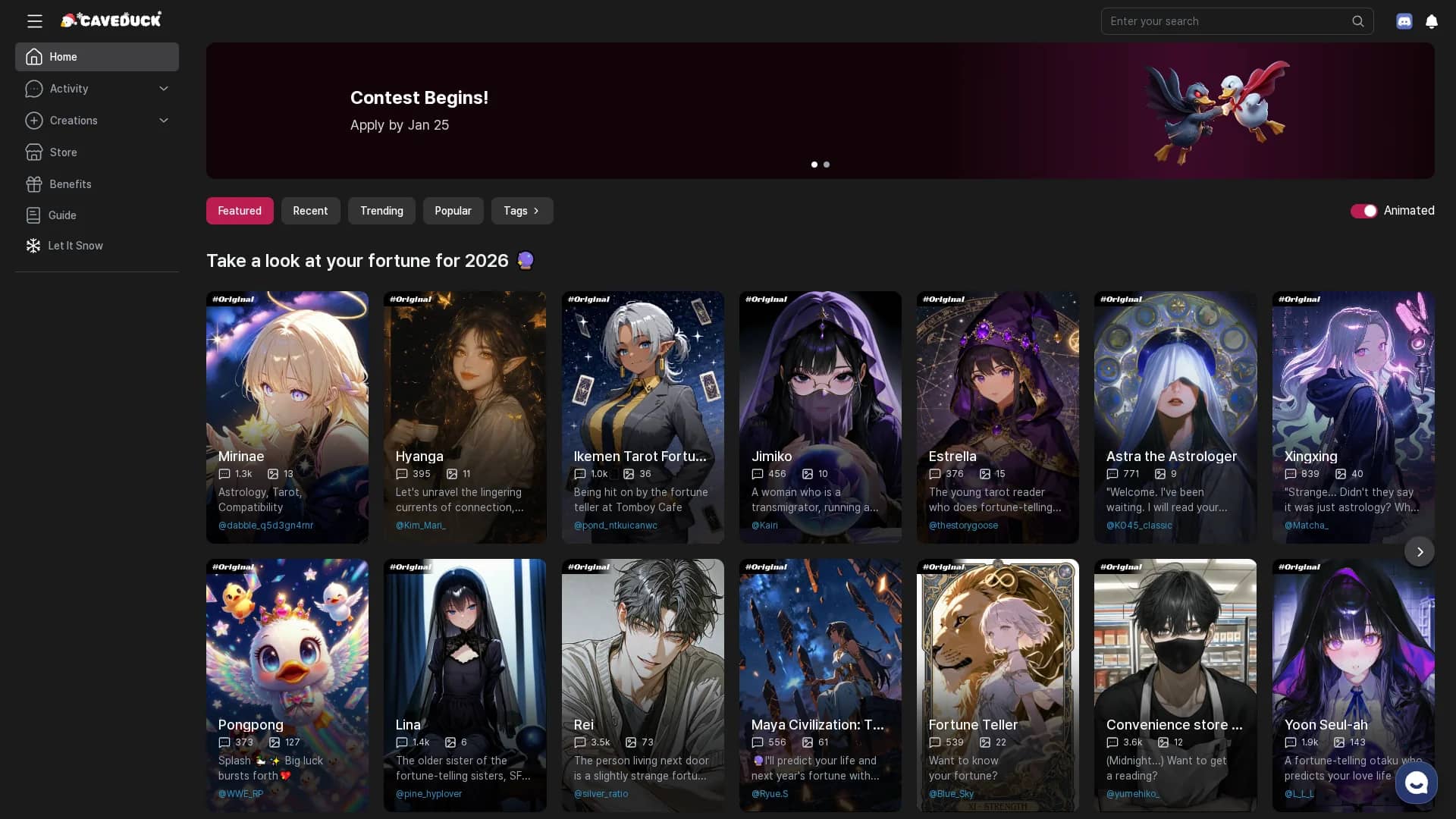Show next characters with right arrow
The width and height of the screenshot is (1456, 819).
[1420, 551]
